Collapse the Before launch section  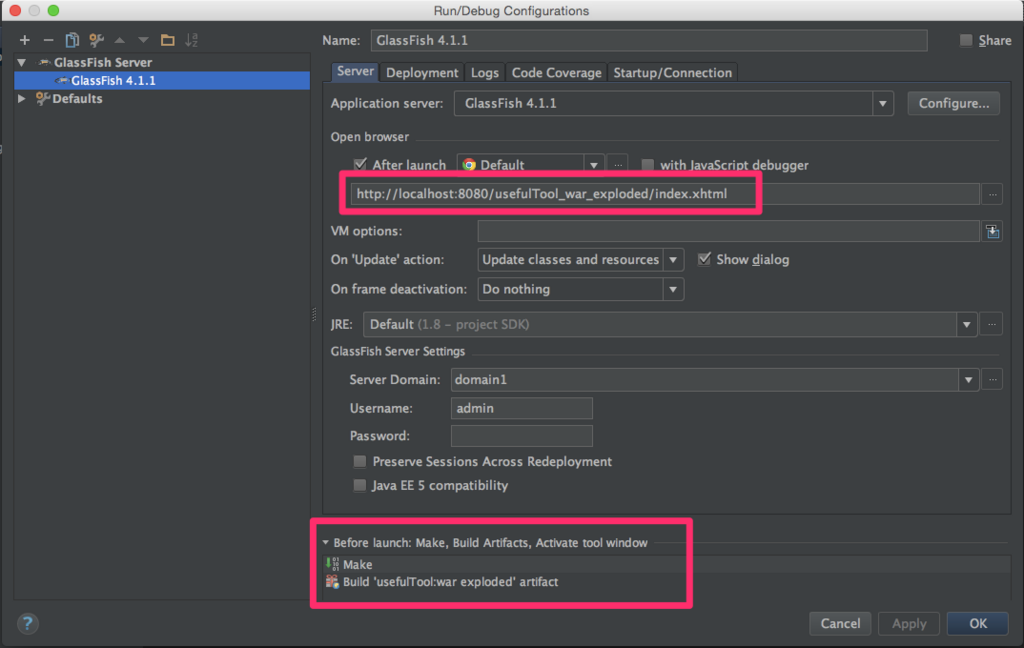(x=325, y=542)
